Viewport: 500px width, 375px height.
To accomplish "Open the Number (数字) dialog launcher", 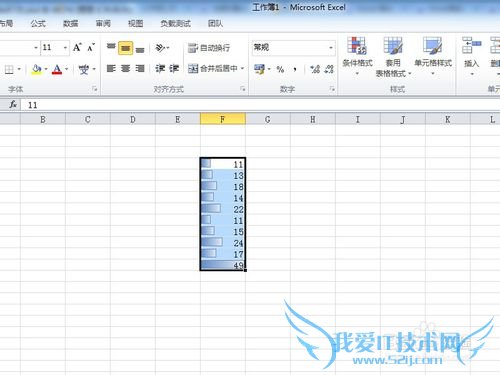I will point(332,89).
